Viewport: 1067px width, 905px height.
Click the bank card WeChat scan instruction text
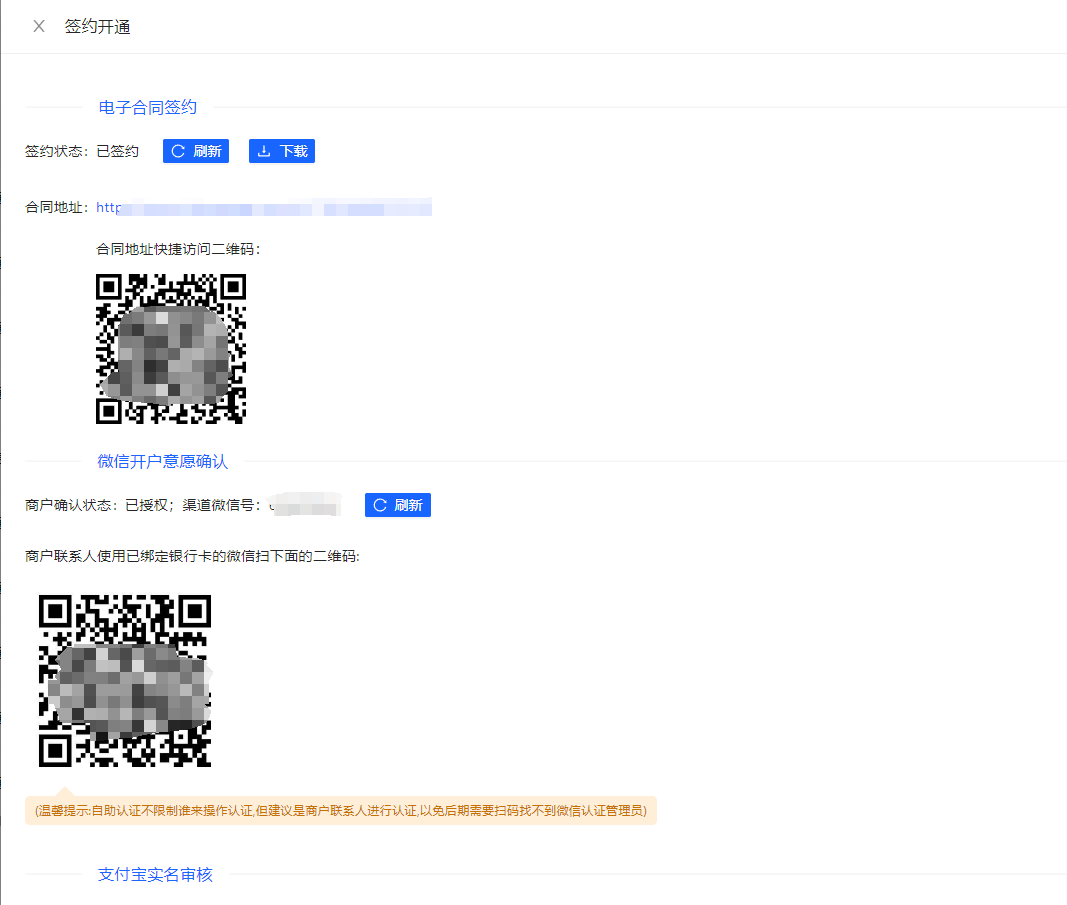click(x=192, y=556)
